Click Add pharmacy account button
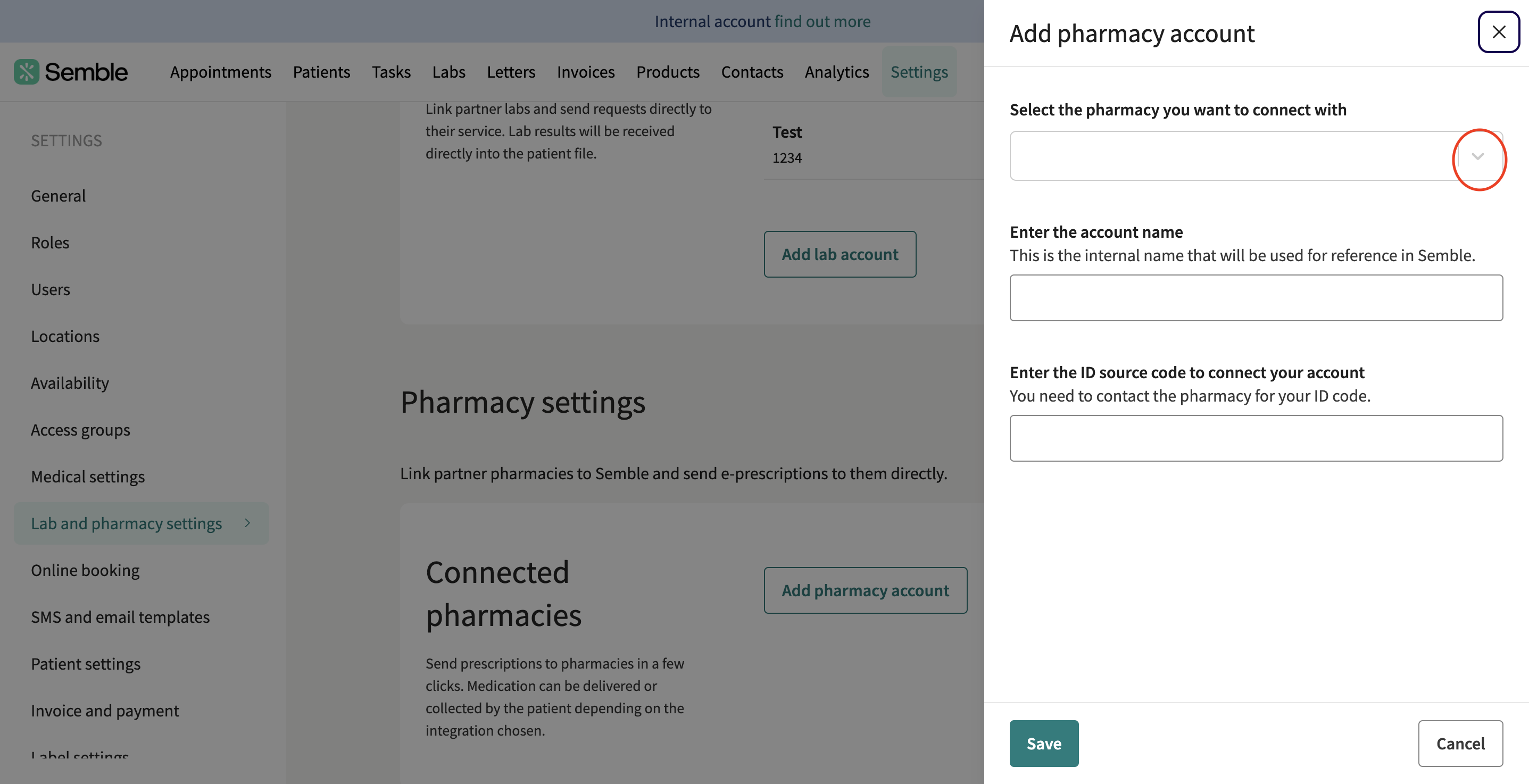Screen dimensions: 1529x784 866,590
